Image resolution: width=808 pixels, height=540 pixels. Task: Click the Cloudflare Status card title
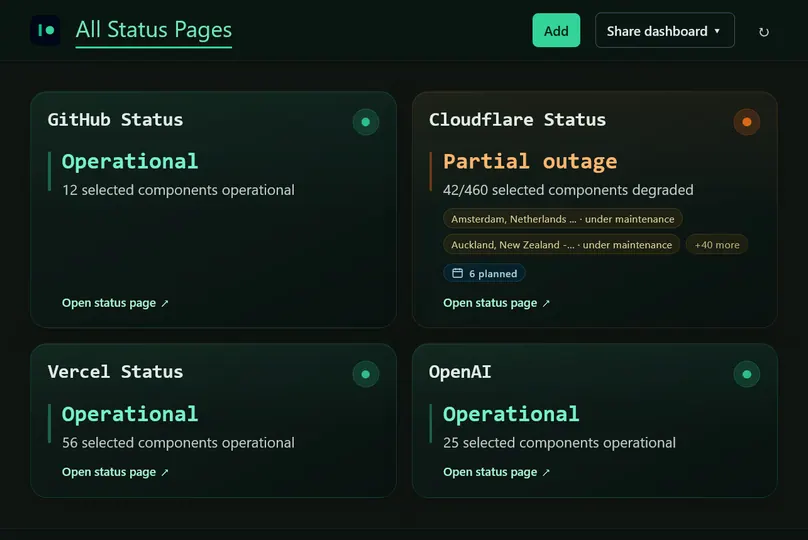tap(517, 120)
